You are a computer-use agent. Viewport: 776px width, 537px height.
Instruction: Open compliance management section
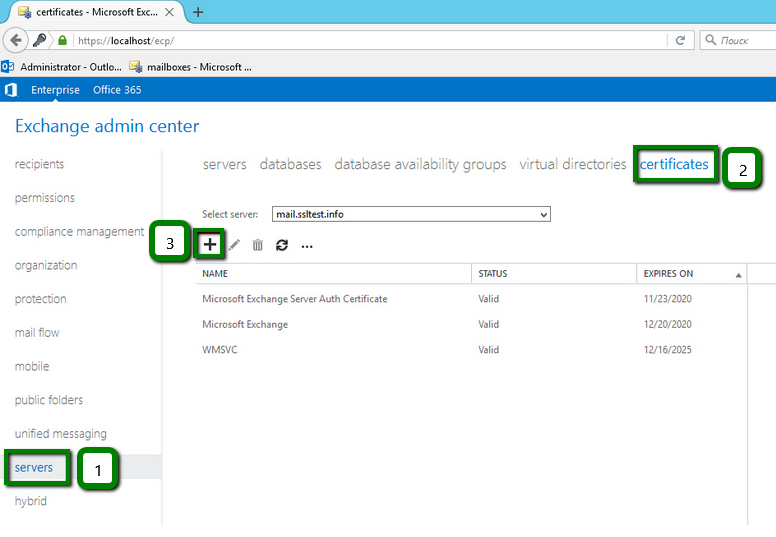tap(79, 232)
